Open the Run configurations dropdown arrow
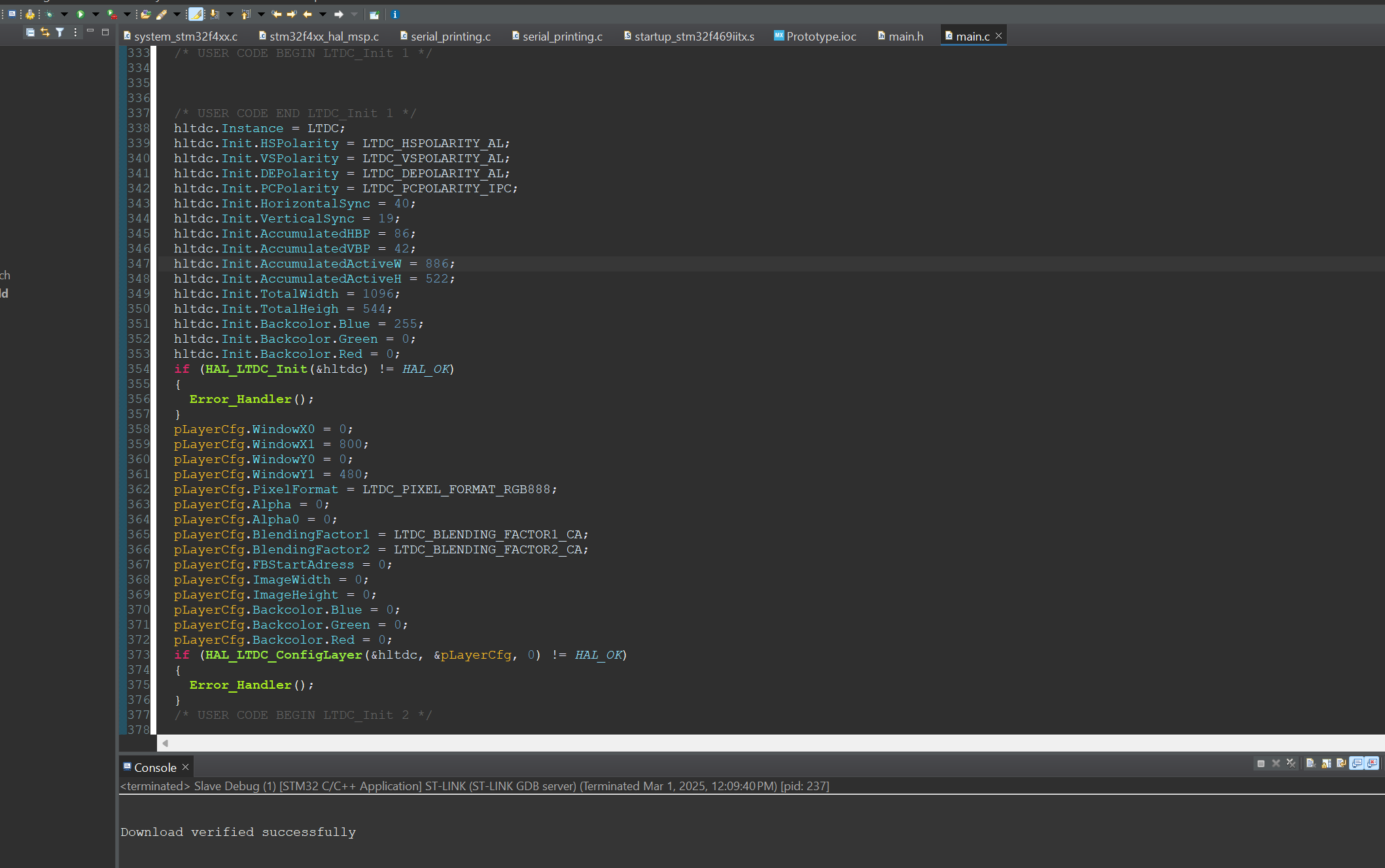 [x=96, y=14]
